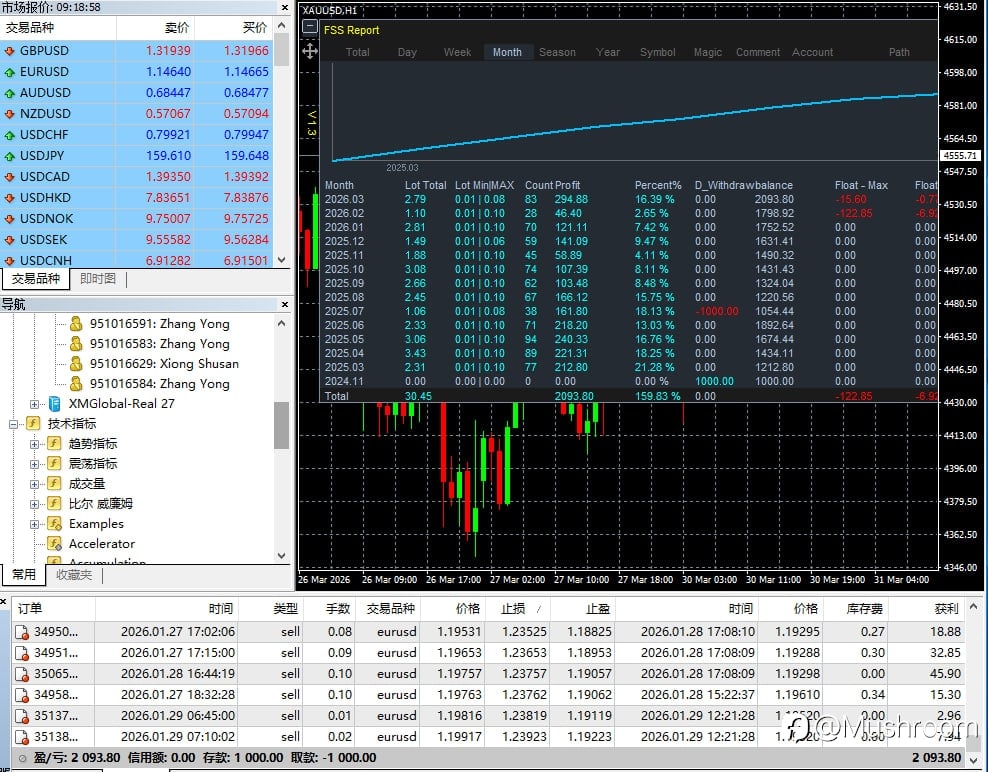The image size is (988, 772).
Task: Select the 2026.03 row in the Month table
Action: click(629, 199)
